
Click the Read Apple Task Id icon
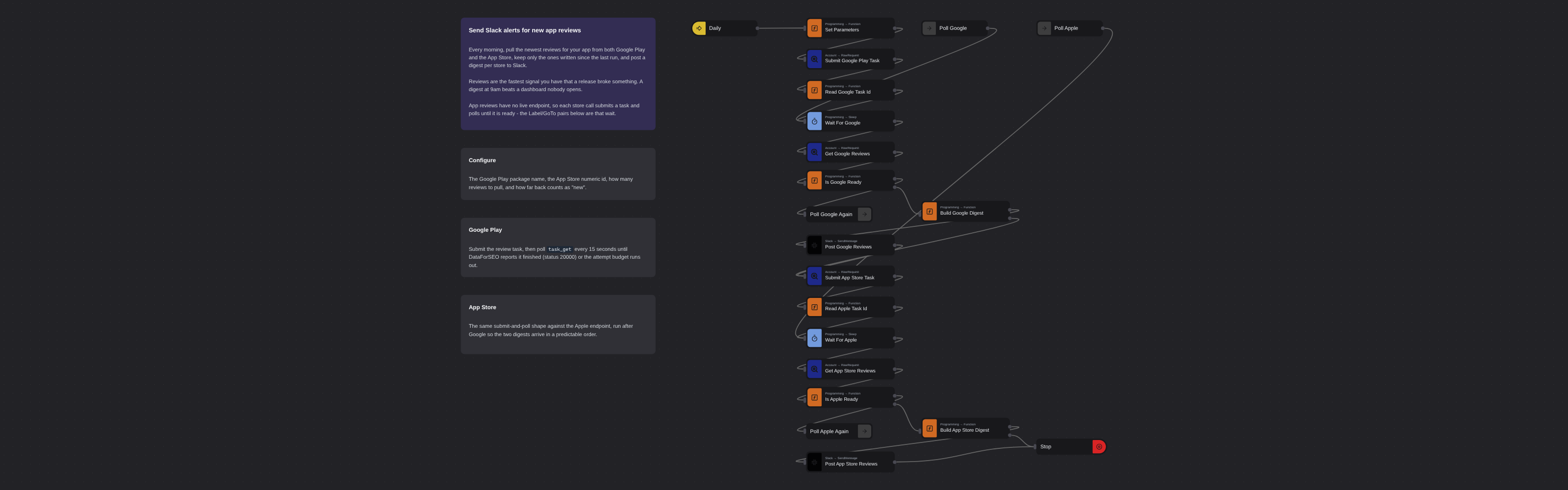coord(814,307)
